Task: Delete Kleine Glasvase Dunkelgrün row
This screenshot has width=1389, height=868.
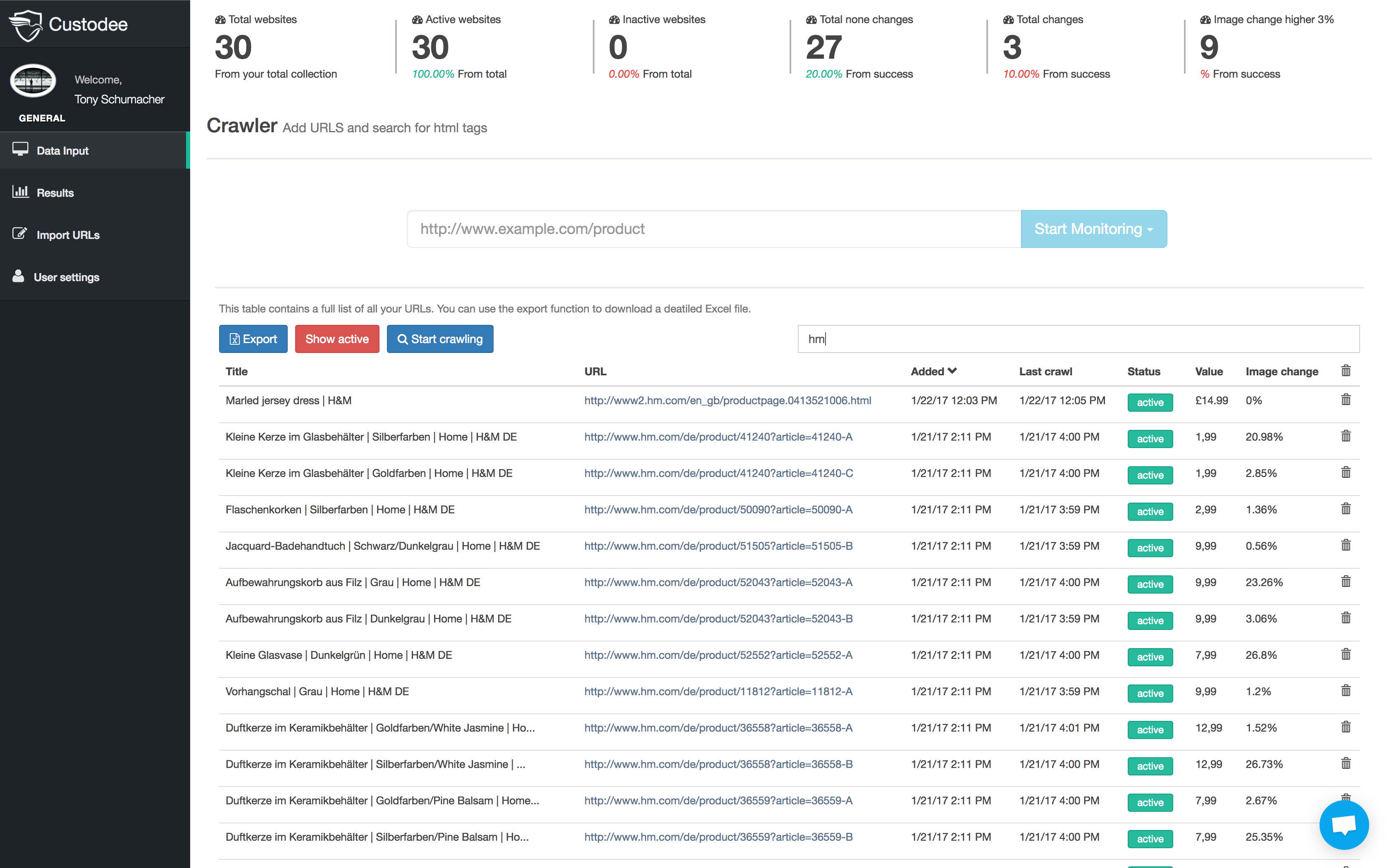Action: tap(1345, 654)
